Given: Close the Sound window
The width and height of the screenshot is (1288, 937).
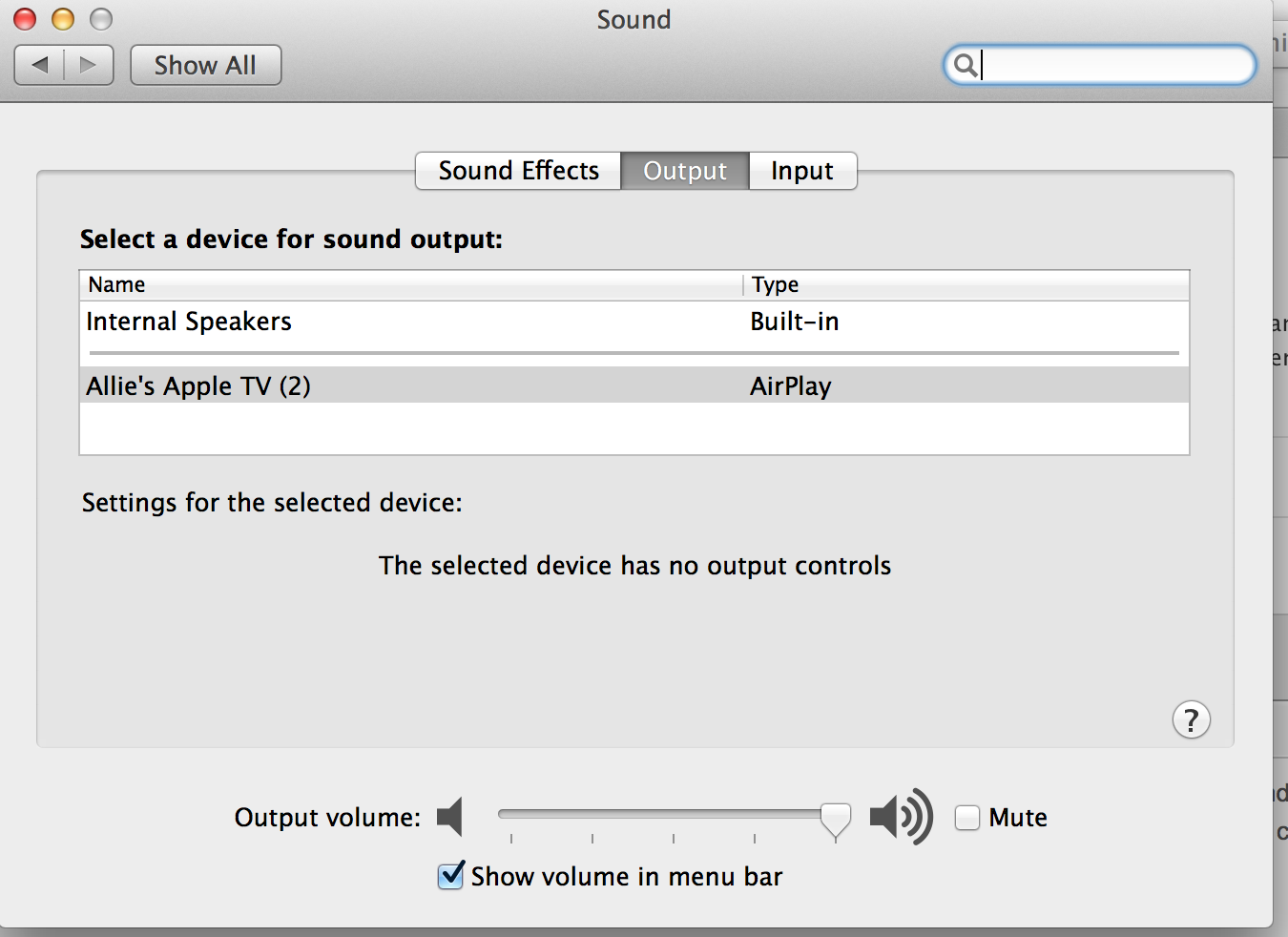Looking at the screenshot, I should [25, 19].
